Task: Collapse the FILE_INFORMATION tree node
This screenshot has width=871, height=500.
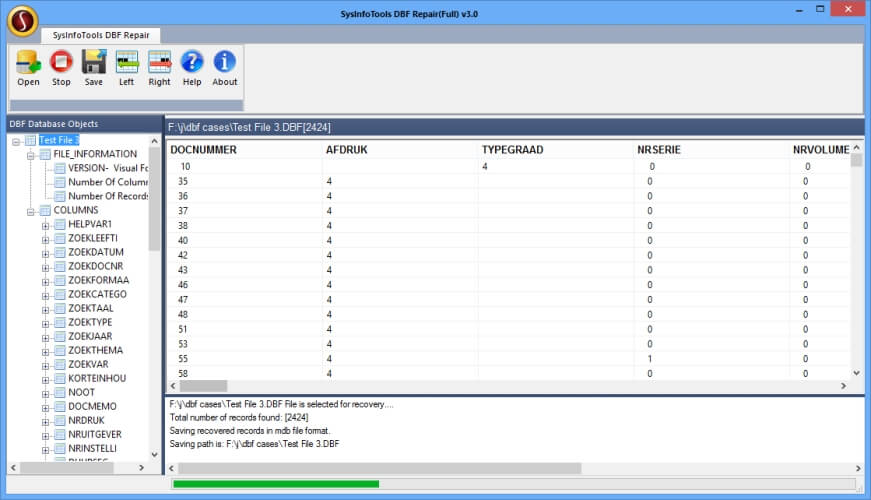Action: pos(31,154)
